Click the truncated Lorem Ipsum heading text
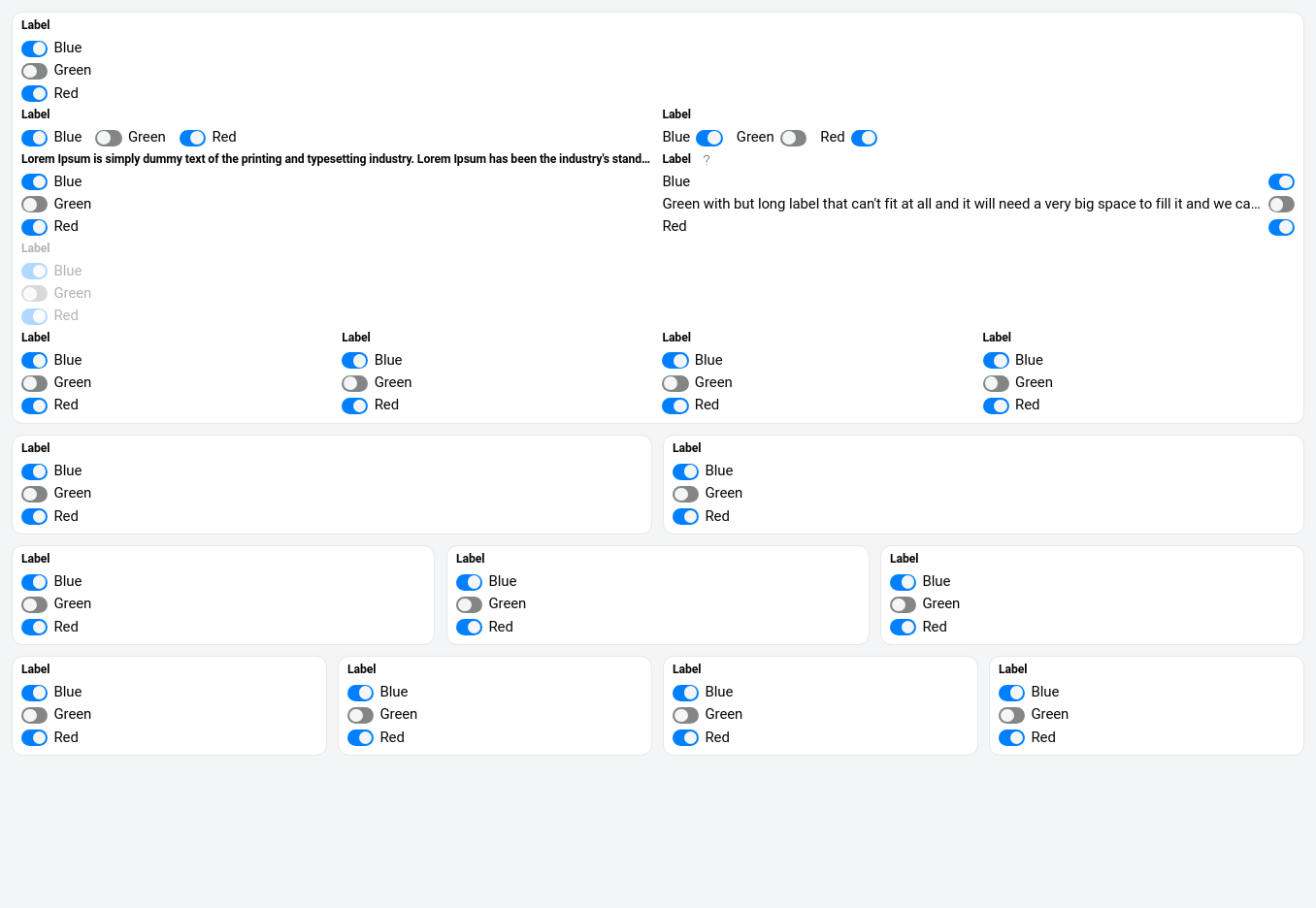Image resolution: width=1316 pixels, height=908 pixels. click(335, 159)
